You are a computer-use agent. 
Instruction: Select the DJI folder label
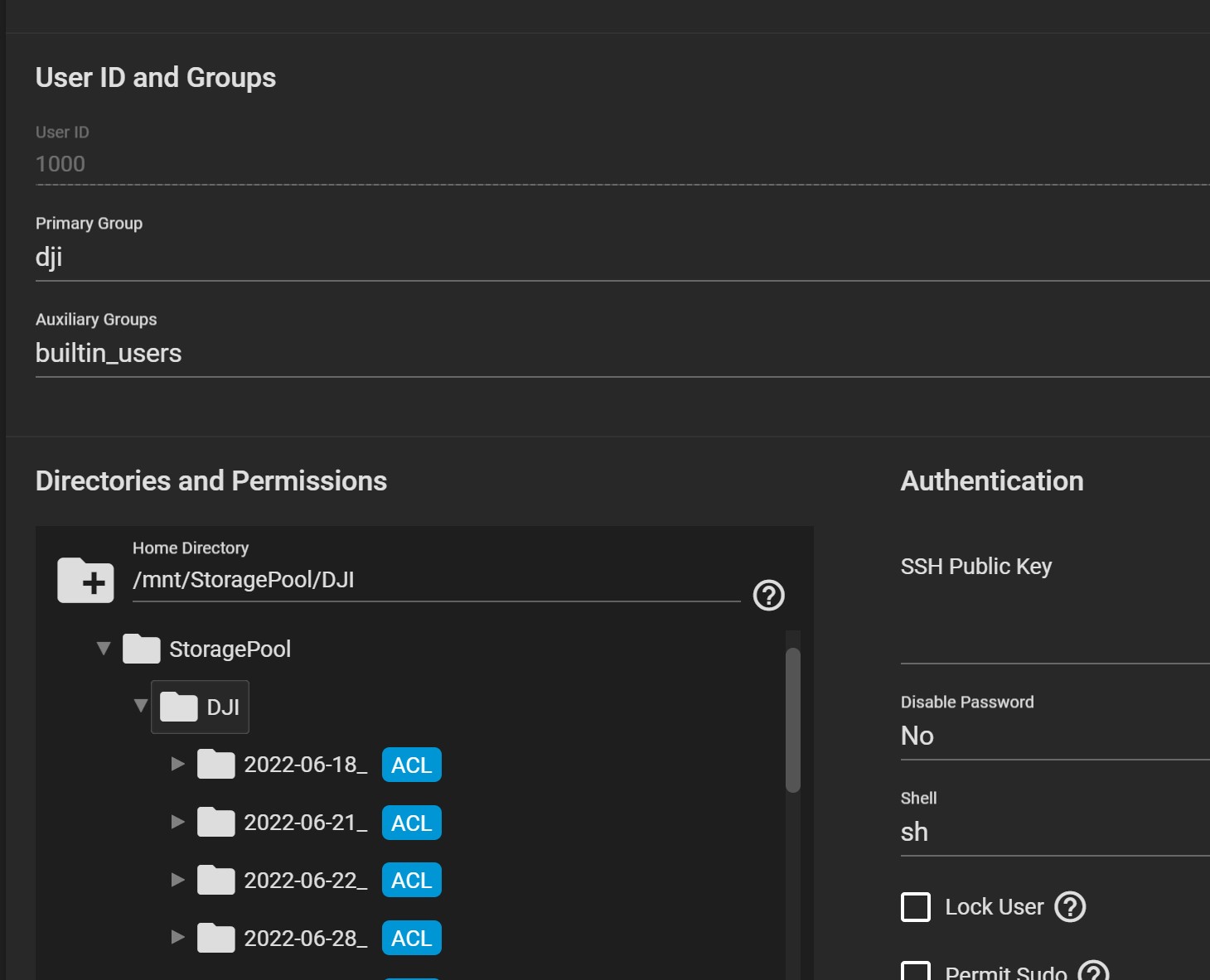pyautogui.click(x=223, y=707)
